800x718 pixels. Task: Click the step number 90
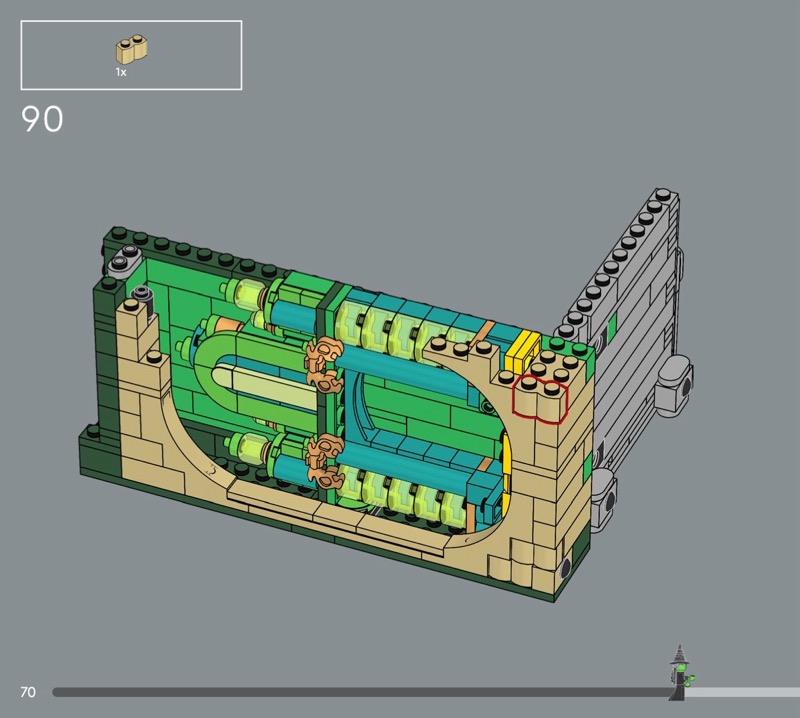click(42, 120)
